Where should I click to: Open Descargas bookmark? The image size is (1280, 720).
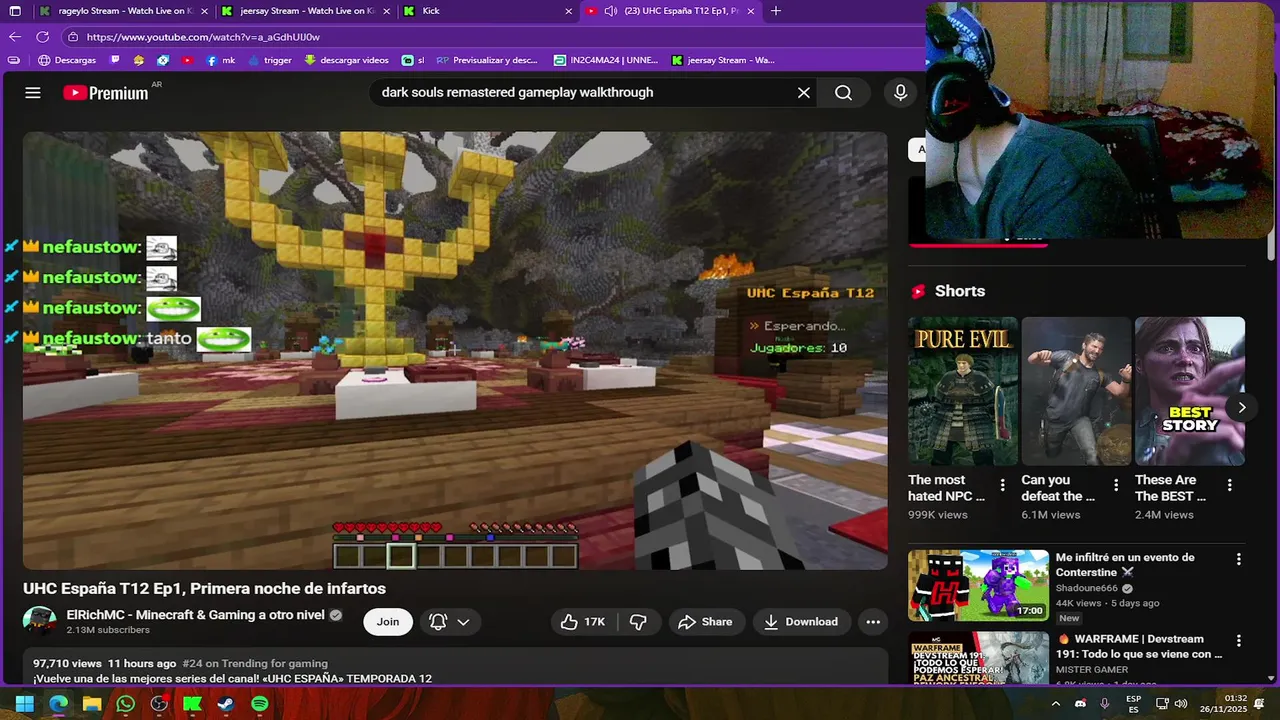coord(67,60)
